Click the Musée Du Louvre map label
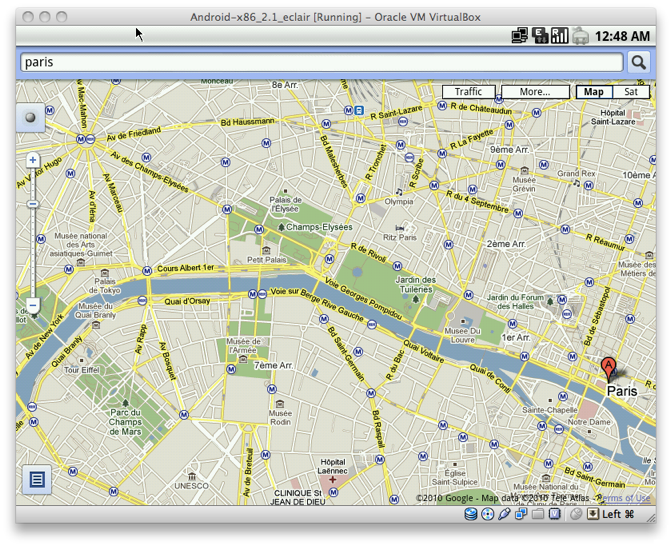671x546 pixels. coord(463,335)
